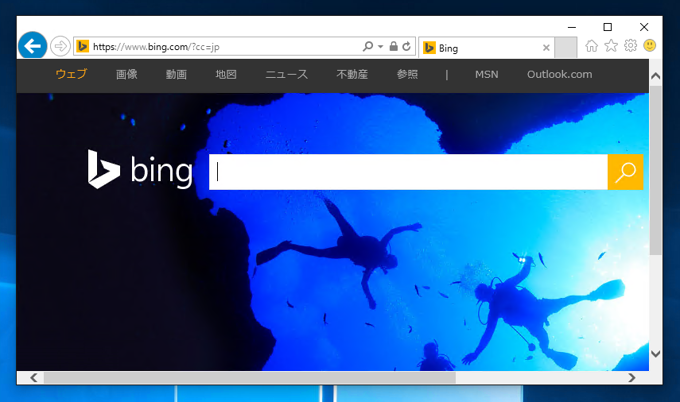Click the URL text in address bar
The width and height of the screenshot is (680, 402).
tap(156, 47)
